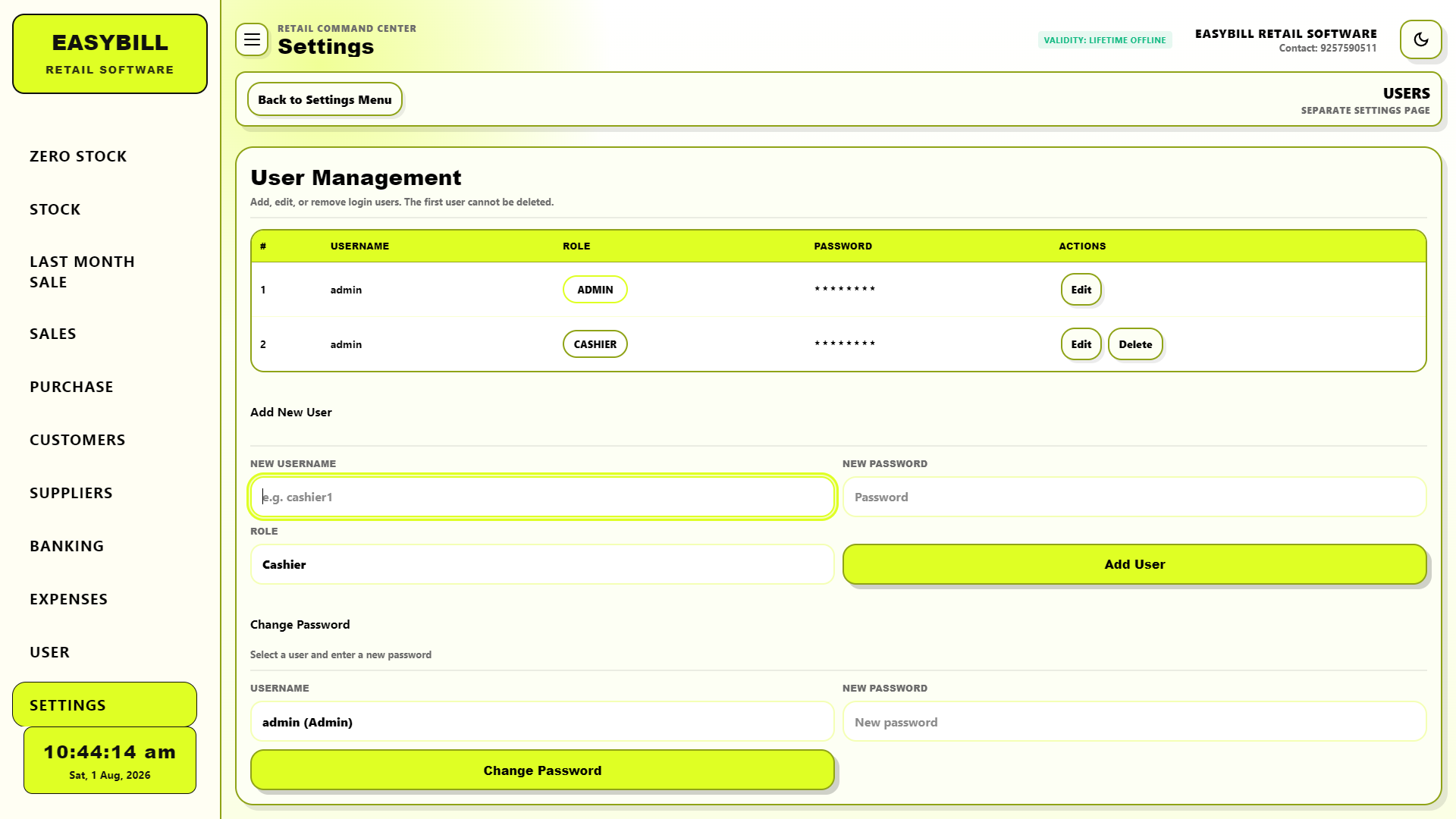Click the Contact: 9257590511 text
This screenshot has height=819, width=1456.
(x=1327, y=48)
